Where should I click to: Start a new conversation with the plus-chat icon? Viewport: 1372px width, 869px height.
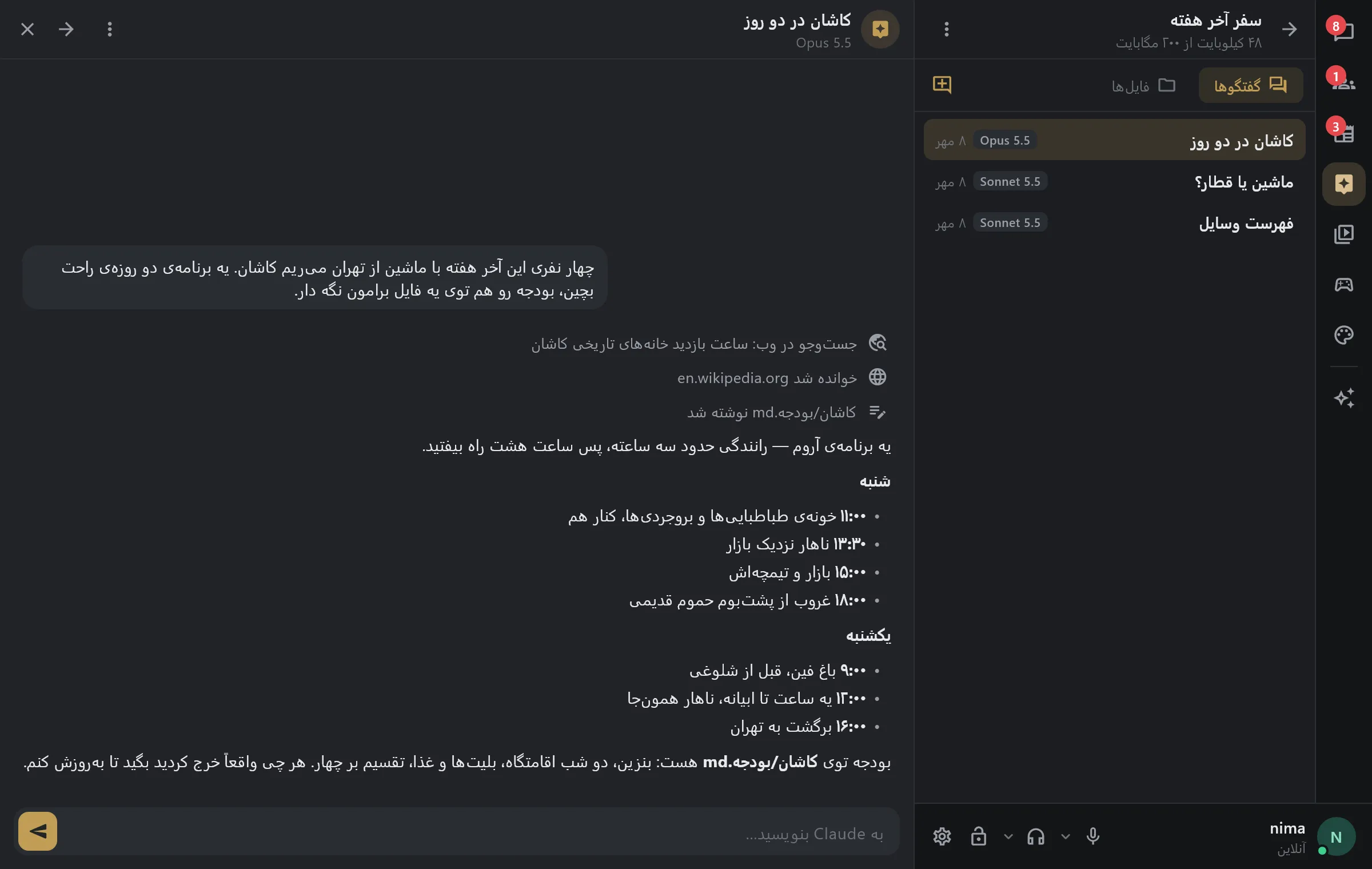pos(942,85)
